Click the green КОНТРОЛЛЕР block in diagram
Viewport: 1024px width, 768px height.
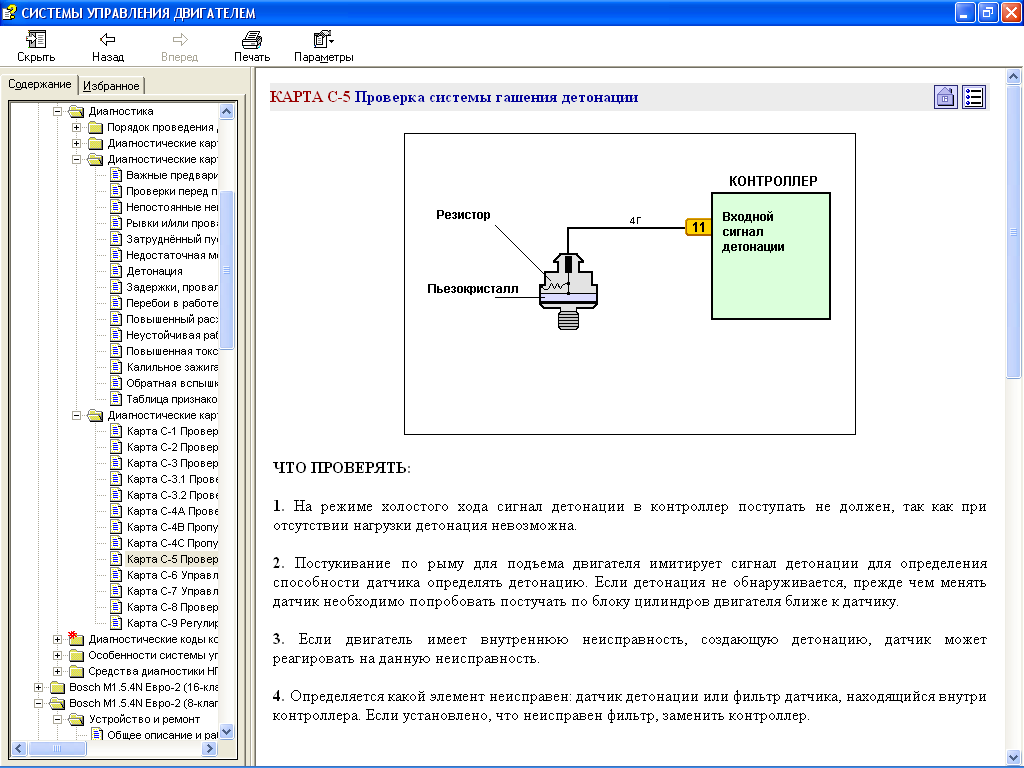(x=771, y=256)
